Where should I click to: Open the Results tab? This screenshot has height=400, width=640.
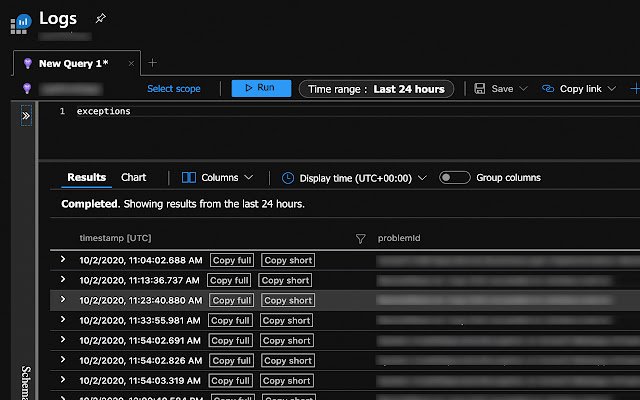pyautogui.click(x=87, y=178)
